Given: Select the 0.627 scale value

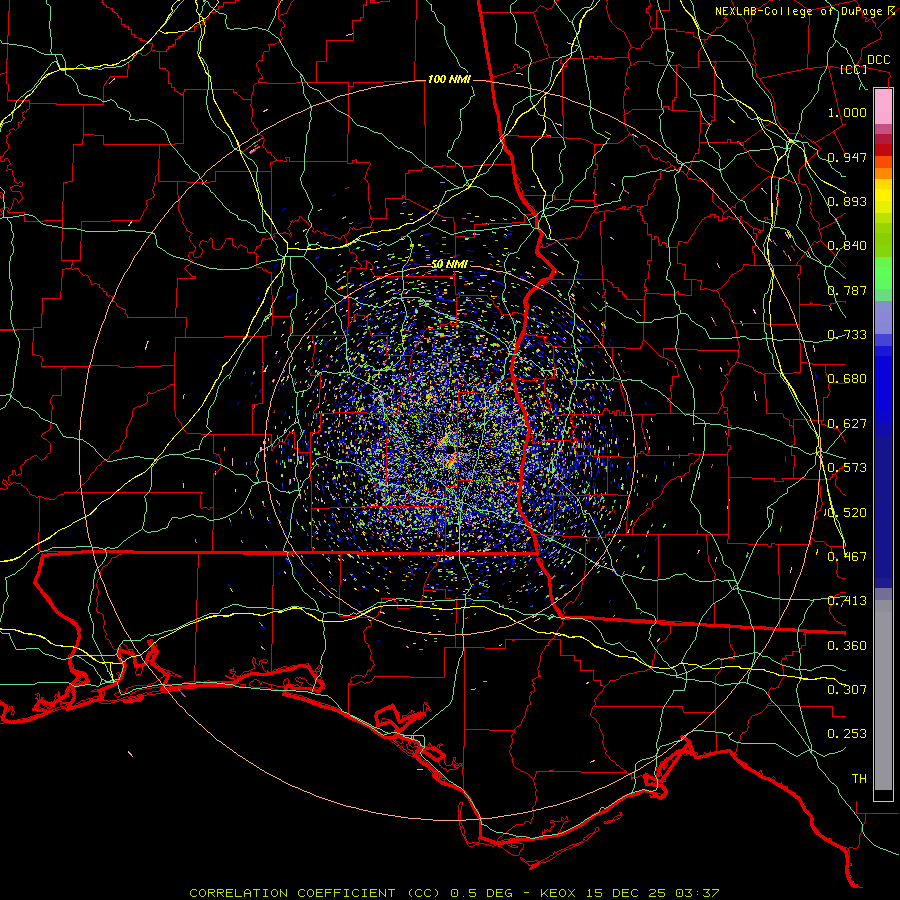Looking at the screenshot, I should (847, 424).
